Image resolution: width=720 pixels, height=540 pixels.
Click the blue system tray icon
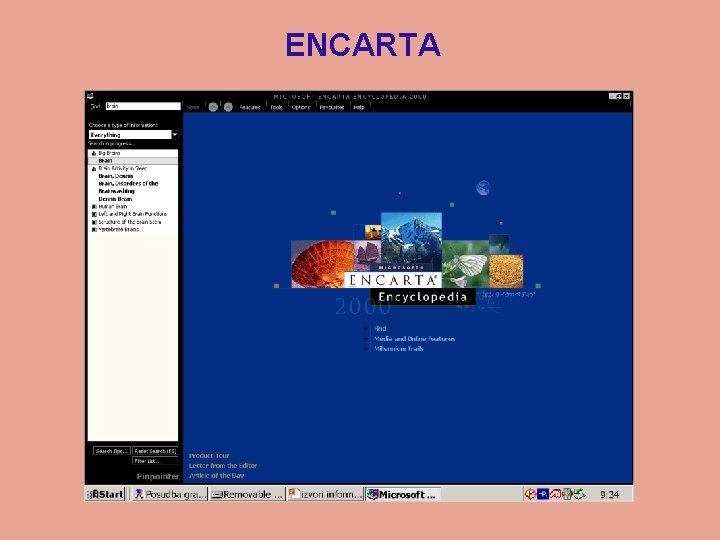(x=543, y=494)
